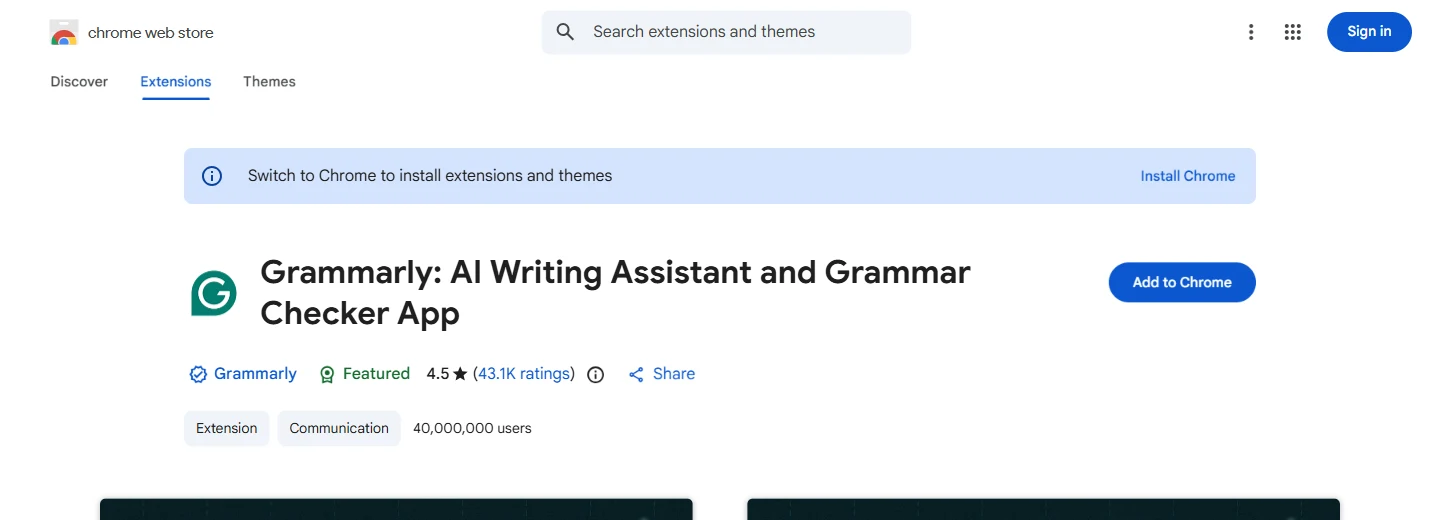Select the Extensions tab
The height and width of the screenshot is (520, 1440).
176,82
